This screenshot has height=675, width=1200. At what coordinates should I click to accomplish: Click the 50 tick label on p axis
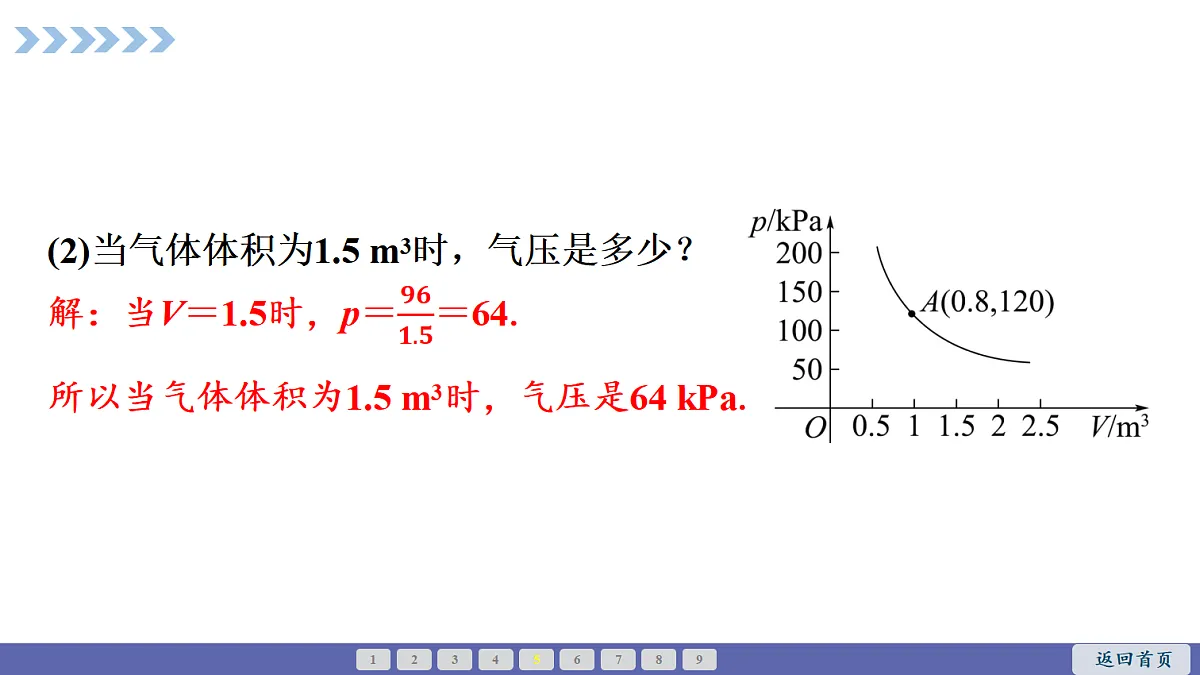pos(806,369)
